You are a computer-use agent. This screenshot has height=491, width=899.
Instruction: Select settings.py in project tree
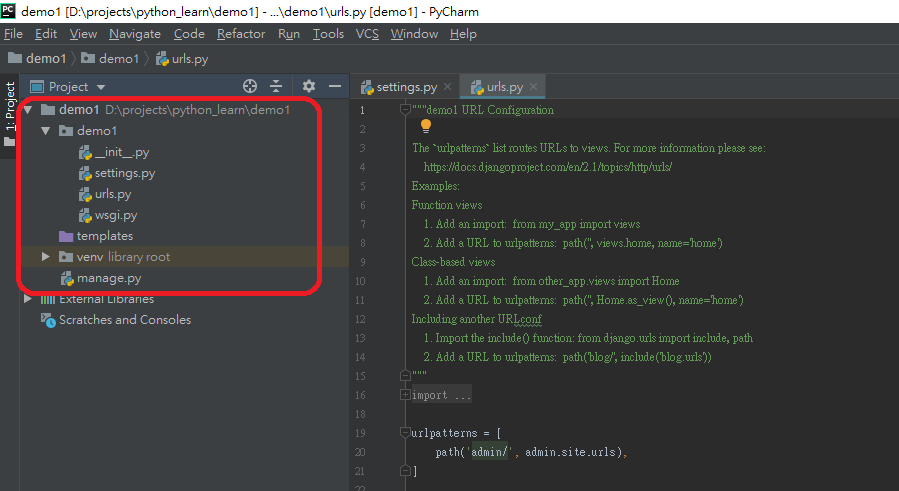click(125, 173)
